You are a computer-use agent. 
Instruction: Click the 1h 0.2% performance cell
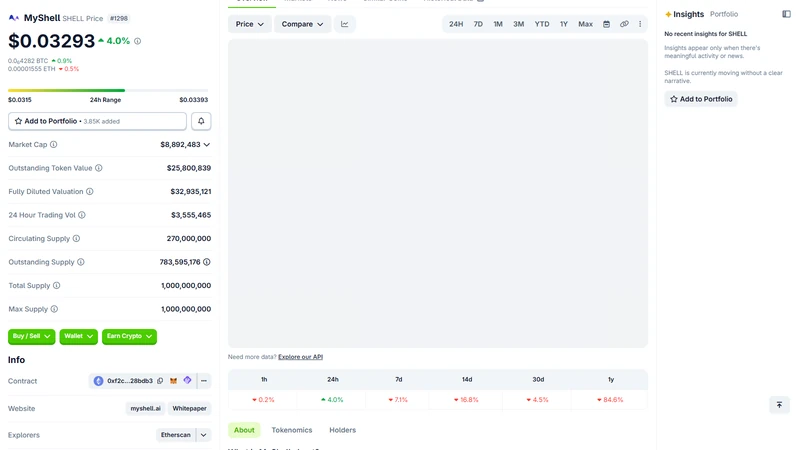tap(263, 399)
